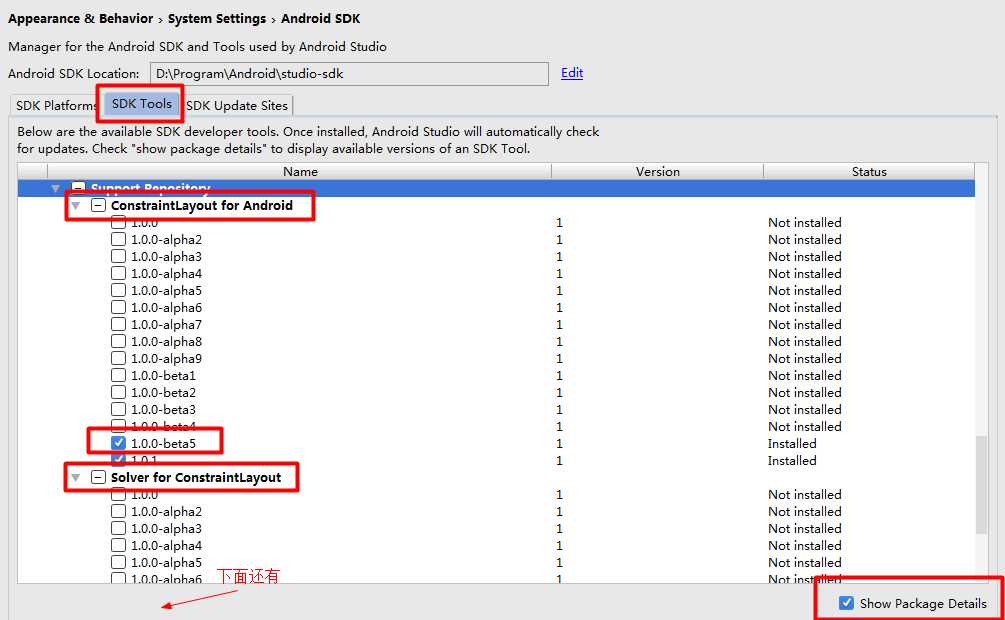Check ConstraintLayout 1.0.0-beta2 checkbox
The image size is (1005, 620).
click(x=119, y=392)
